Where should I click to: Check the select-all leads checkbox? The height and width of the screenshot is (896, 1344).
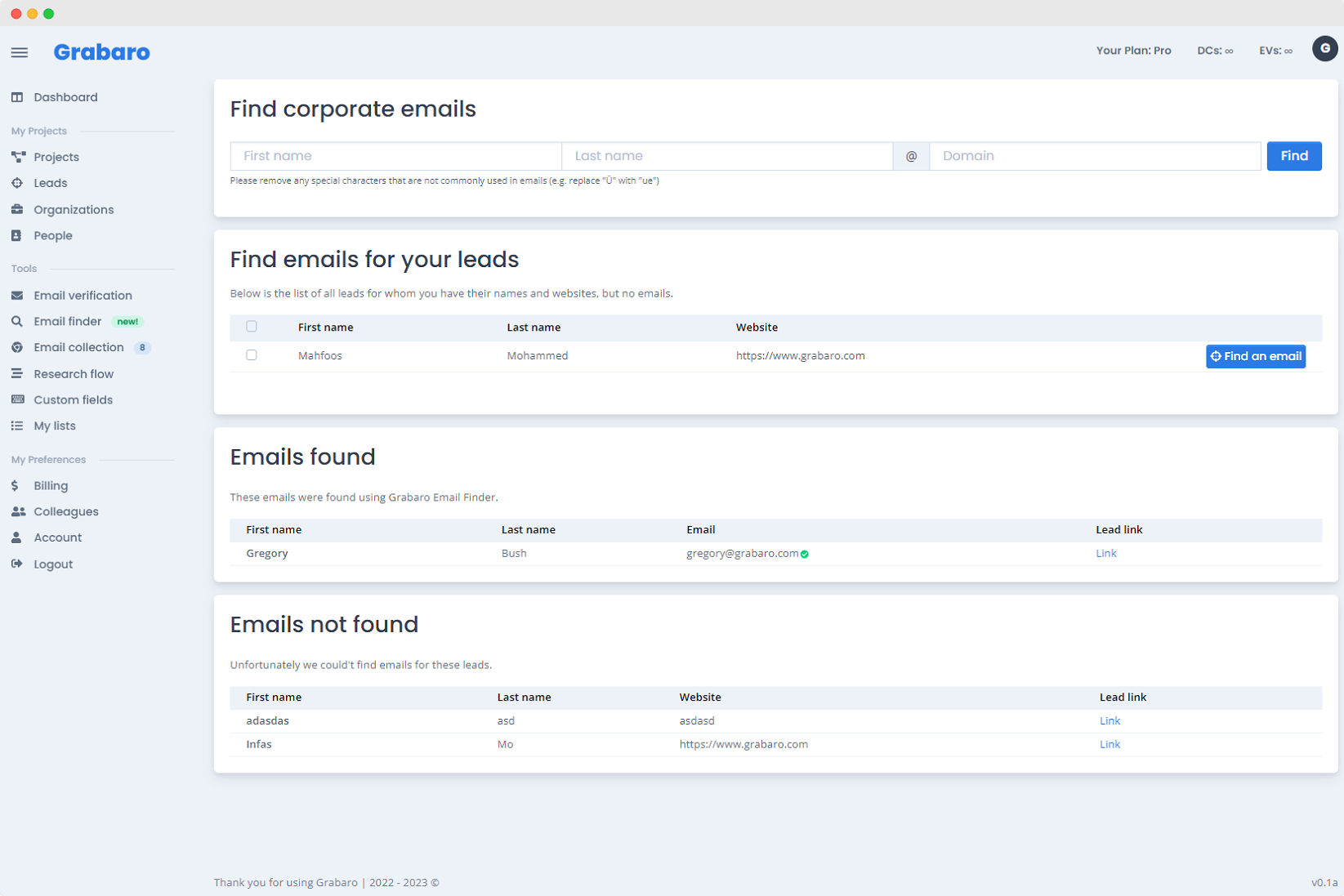point(252,327)
